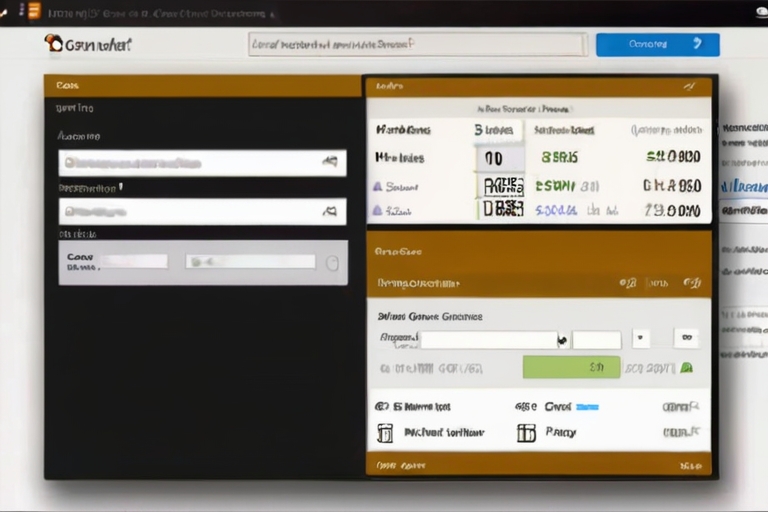Click into the first white field in dark panel
The image size is (768, 512).
[202, 163]
